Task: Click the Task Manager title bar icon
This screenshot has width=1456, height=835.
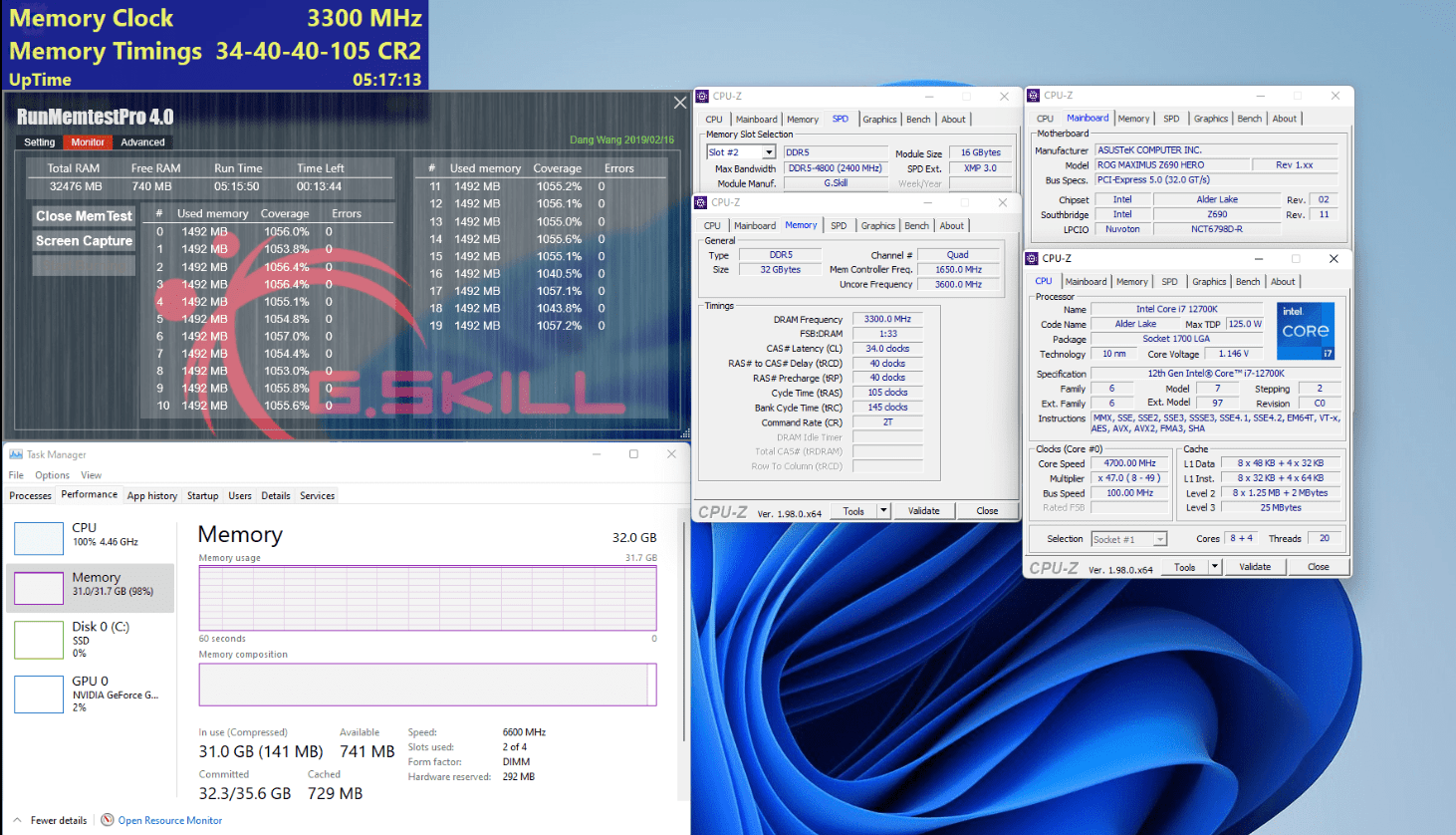Action: [15, 454]
